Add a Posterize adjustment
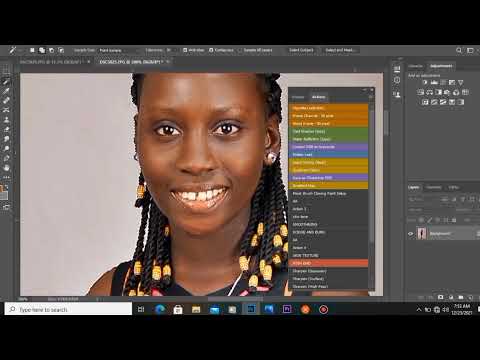The height and width of the screenshot is (360, 480). tap(434, 102)
